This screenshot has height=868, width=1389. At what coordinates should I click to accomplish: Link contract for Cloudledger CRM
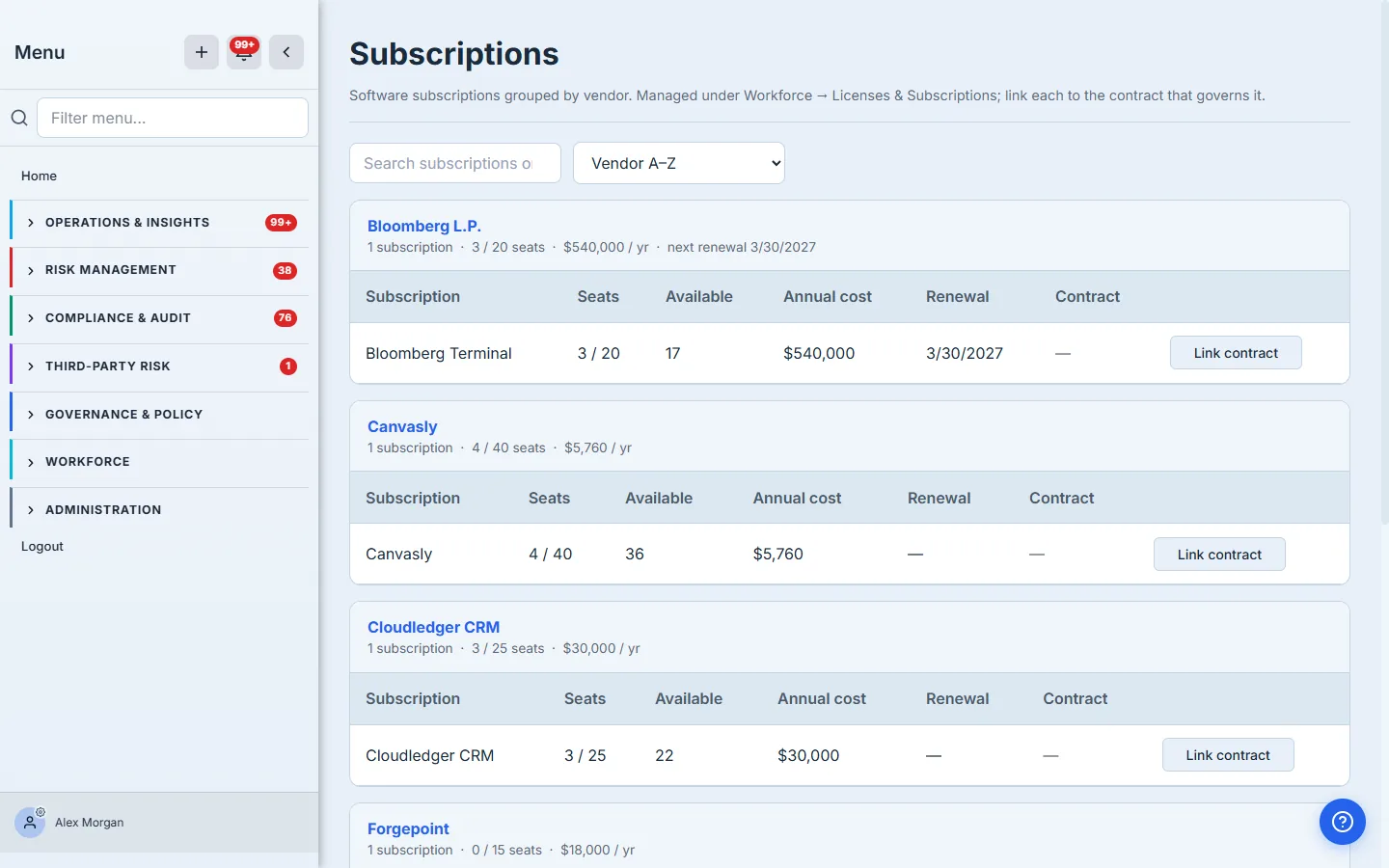(x=1228, y=755)
